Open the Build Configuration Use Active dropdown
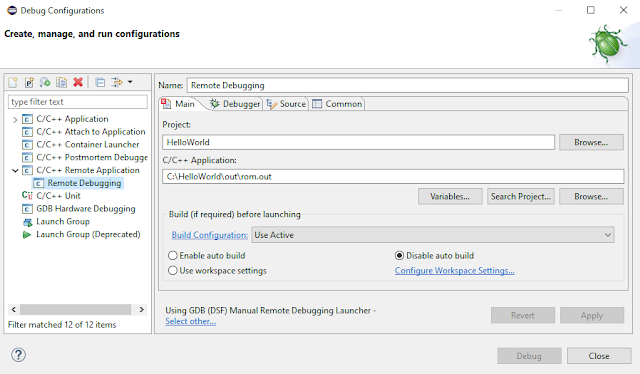Screen dimensions: 640x374 pos(433,235)
